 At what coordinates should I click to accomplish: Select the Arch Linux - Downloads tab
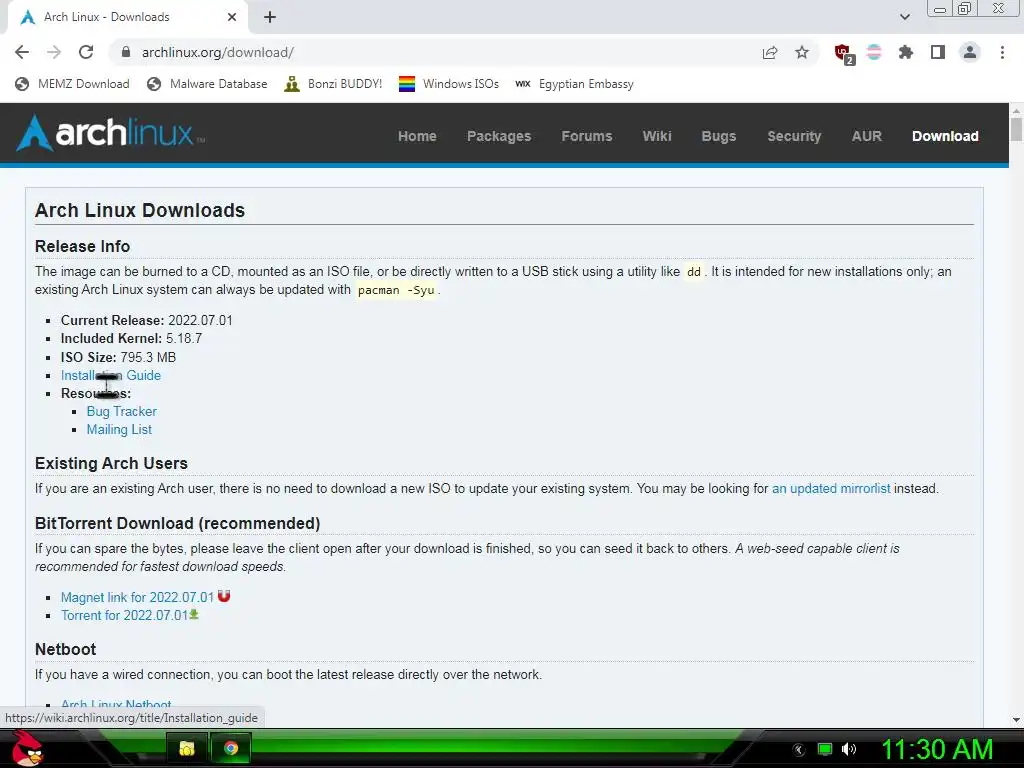click(x=127, y=17)
